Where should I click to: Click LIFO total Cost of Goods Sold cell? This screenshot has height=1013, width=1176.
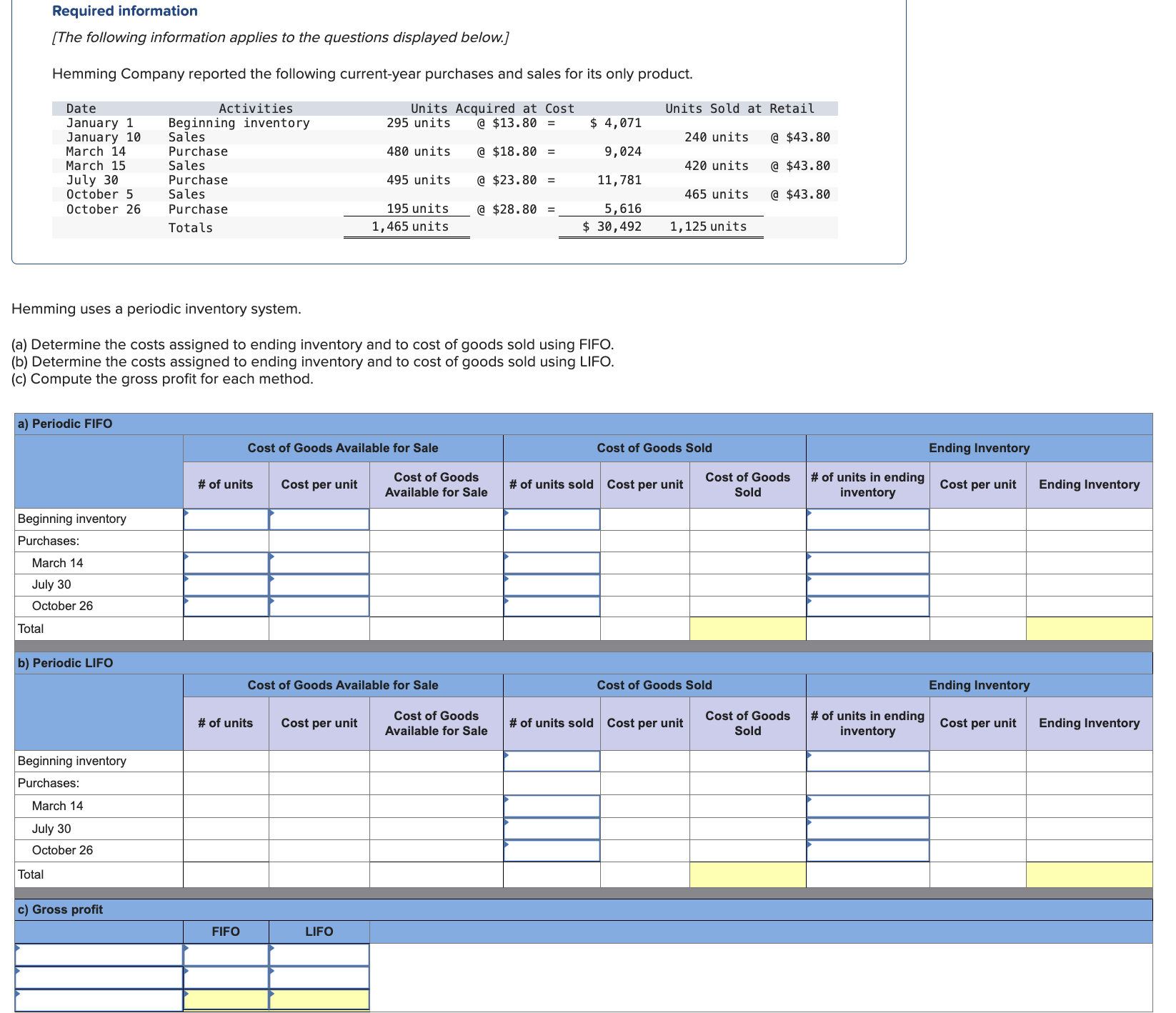pyautogui.click(x=748, y=874)
